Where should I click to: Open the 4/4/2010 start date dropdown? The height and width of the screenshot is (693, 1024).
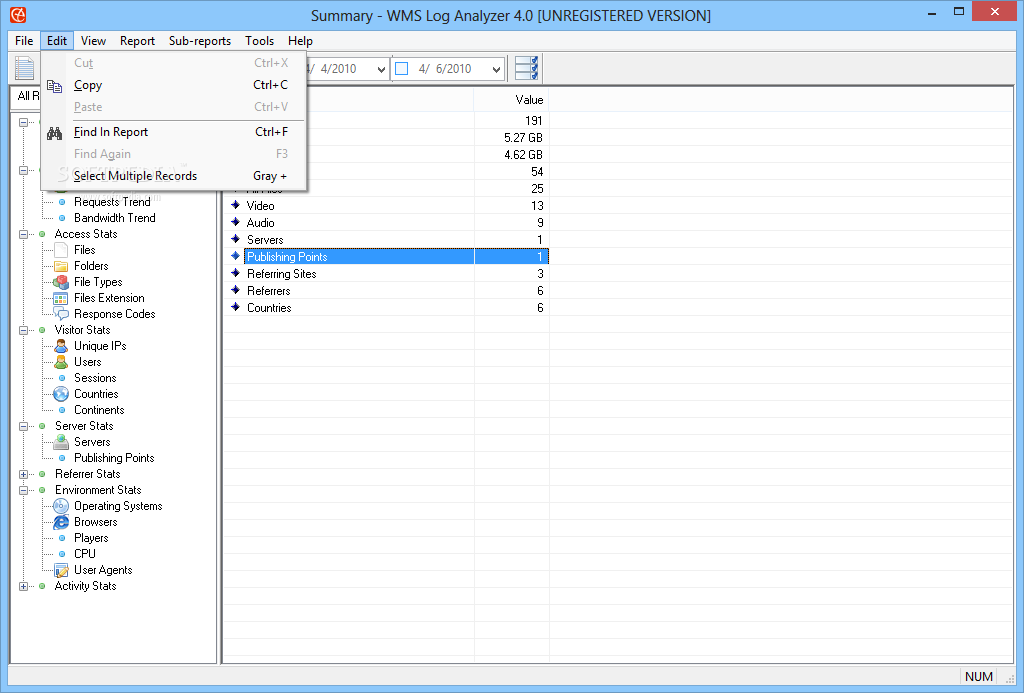(x=381, y=69)
